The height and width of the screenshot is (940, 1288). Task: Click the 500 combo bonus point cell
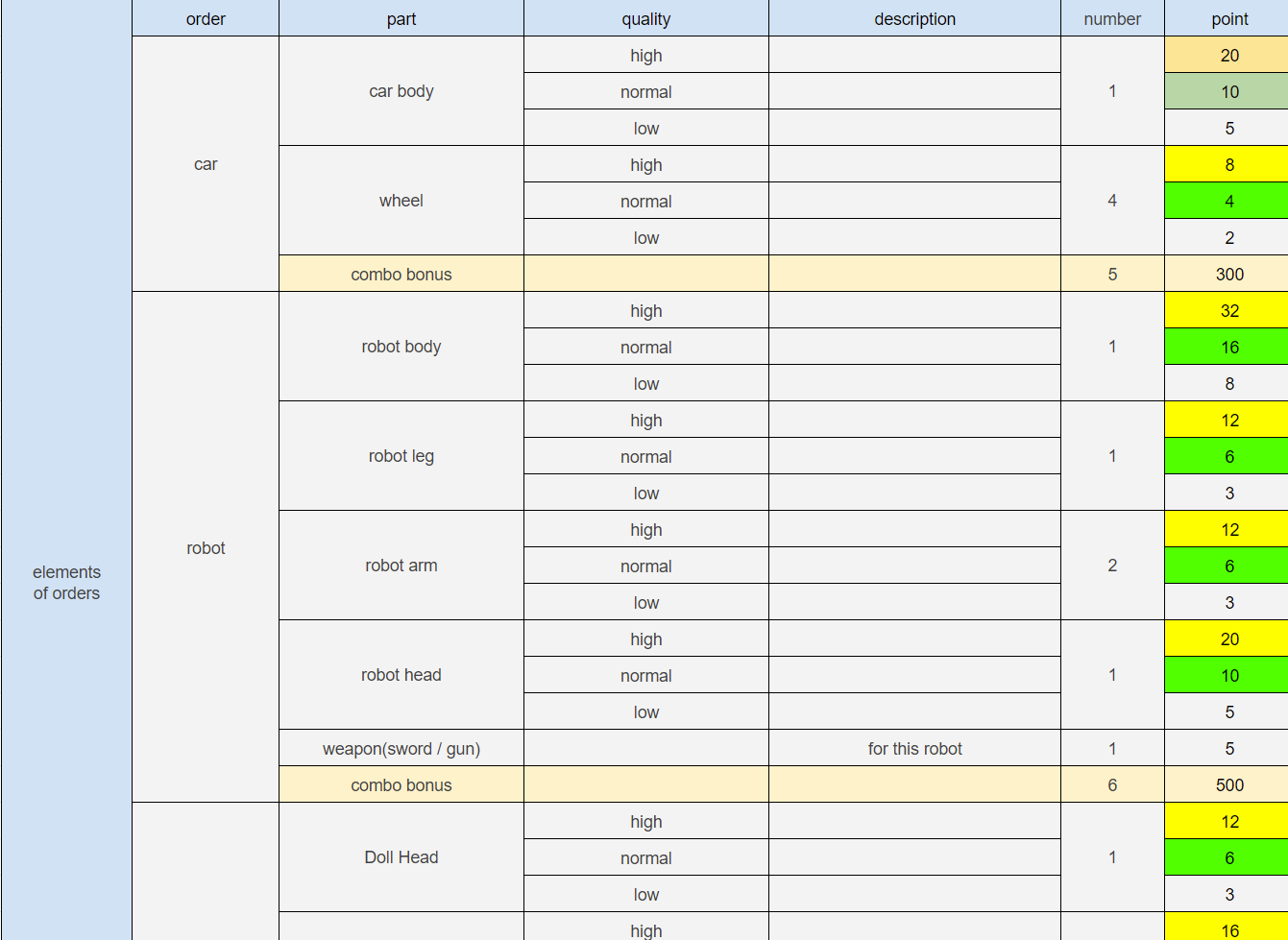1229,785
